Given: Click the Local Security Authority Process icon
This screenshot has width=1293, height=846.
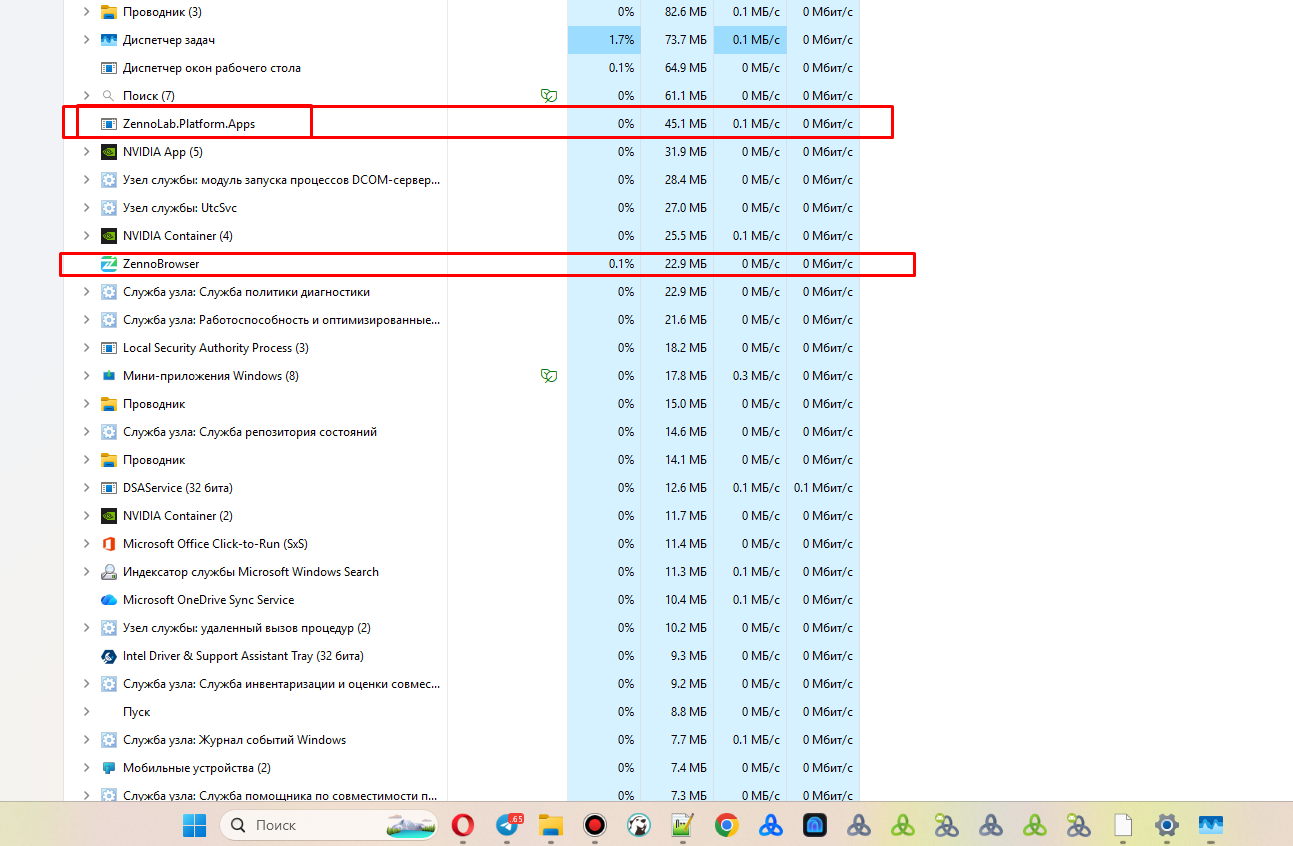Looking at the screenshot, I should 109,348.
